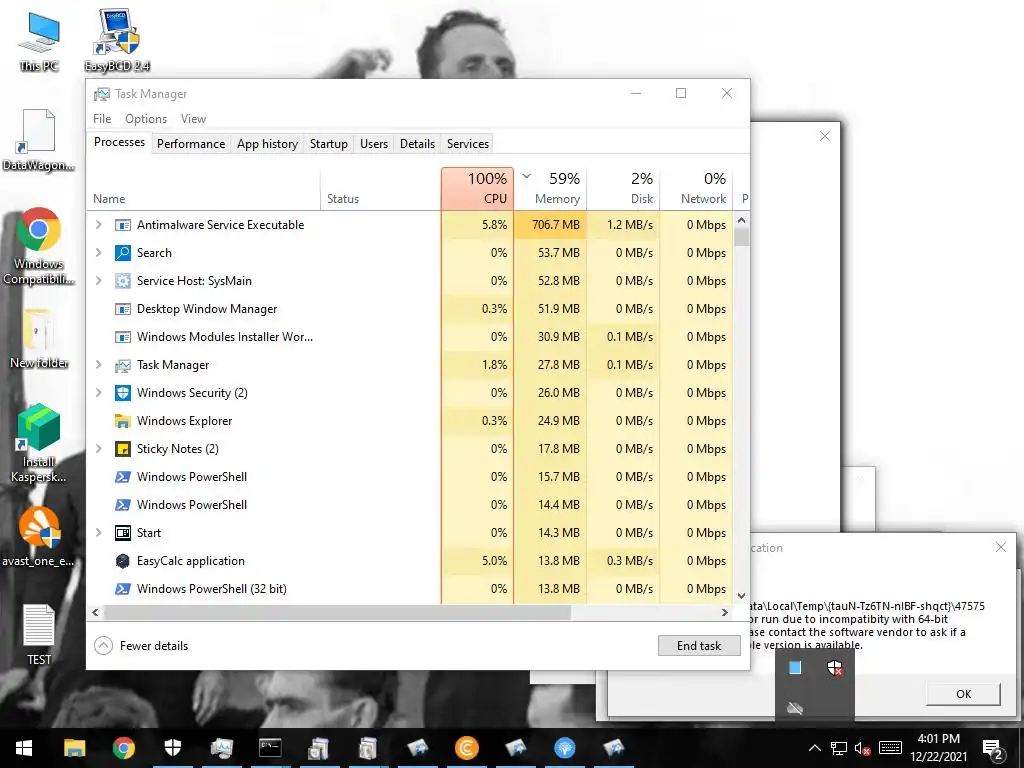Open Google Chrome from the taskbar

123,748
